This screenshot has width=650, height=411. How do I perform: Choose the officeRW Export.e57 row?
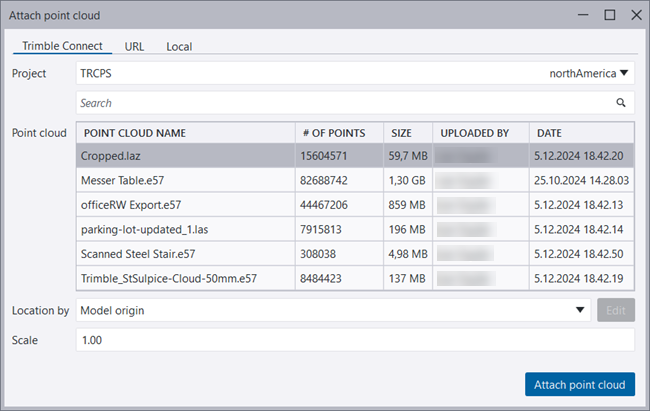185,205
